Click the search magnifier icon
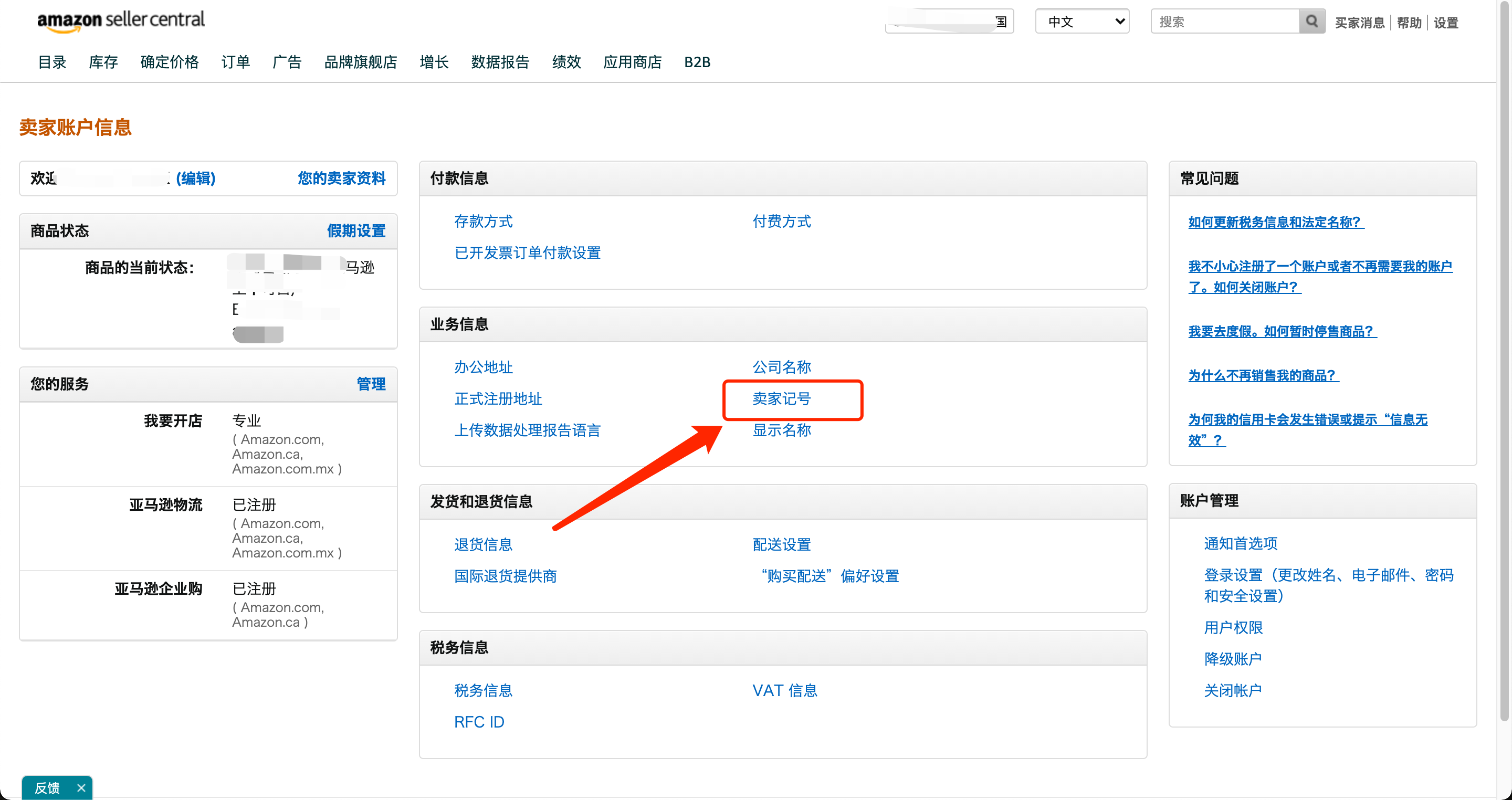Screen dimensions: 1512x800 pyautogui.click(x=1311, y=22)
